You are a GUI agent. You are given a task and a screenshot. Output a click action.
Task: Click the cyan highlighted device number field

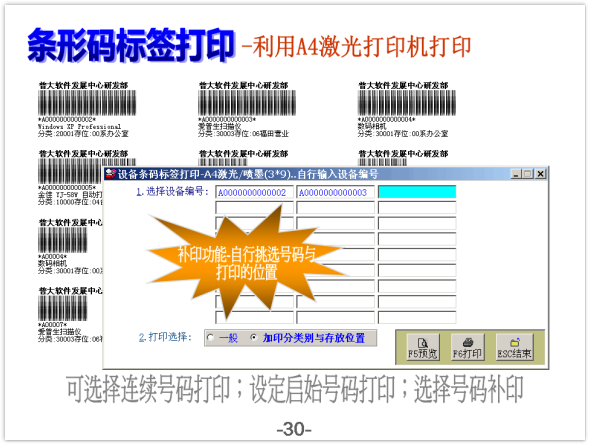tap(417, 192)
